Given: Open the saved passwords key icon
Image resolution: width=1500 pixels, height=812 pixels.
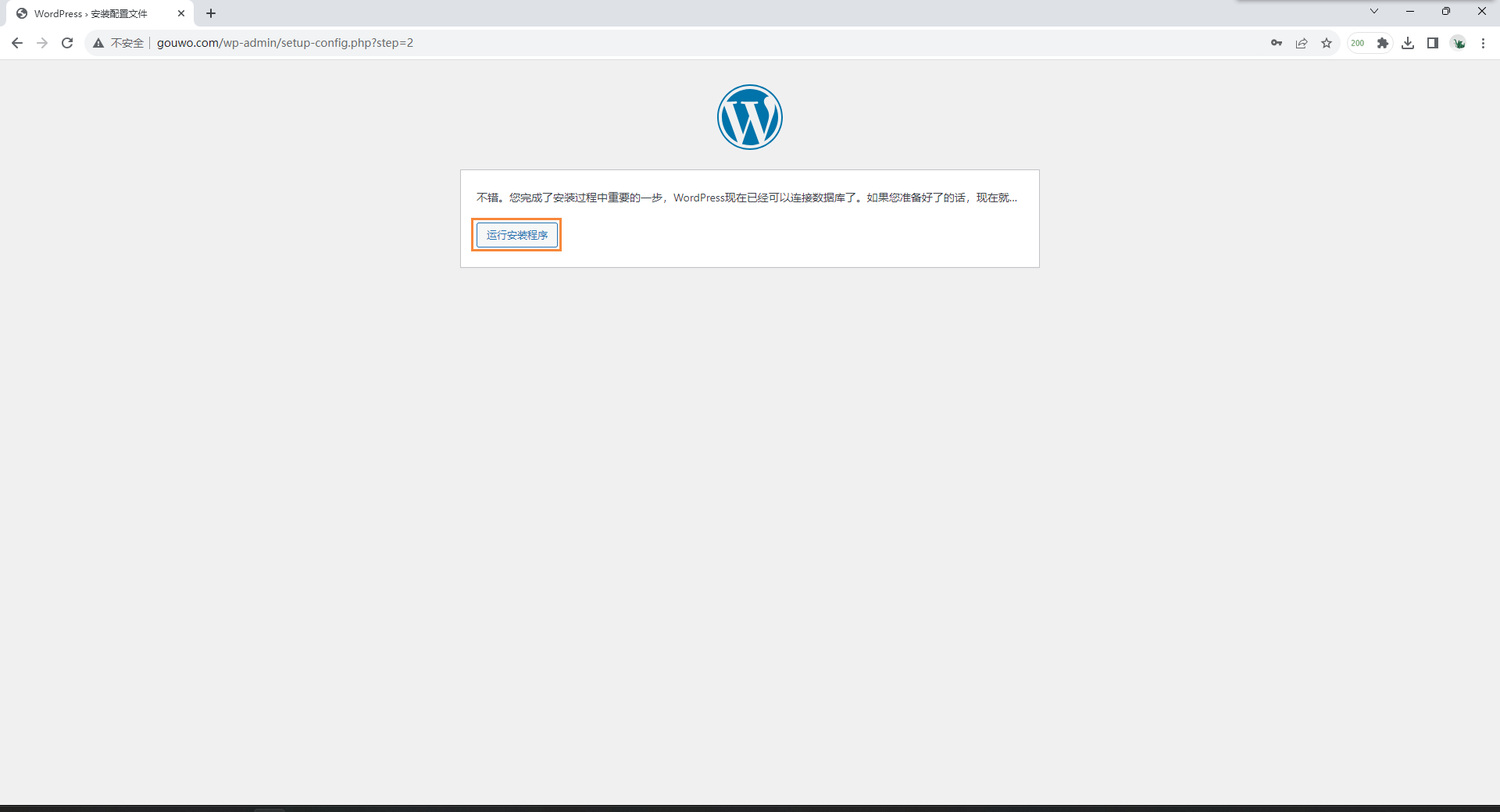Looking at the screenshot, I should tap(1277, 43).
